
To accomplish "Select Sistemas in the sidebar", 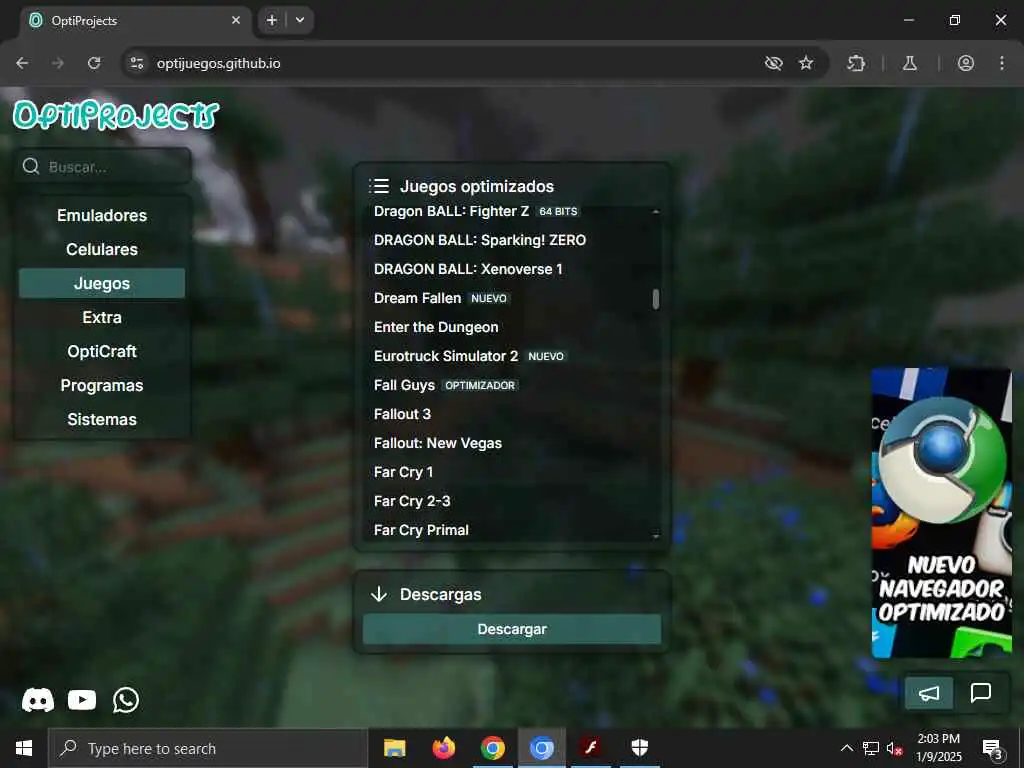I will tap(102, 419).
